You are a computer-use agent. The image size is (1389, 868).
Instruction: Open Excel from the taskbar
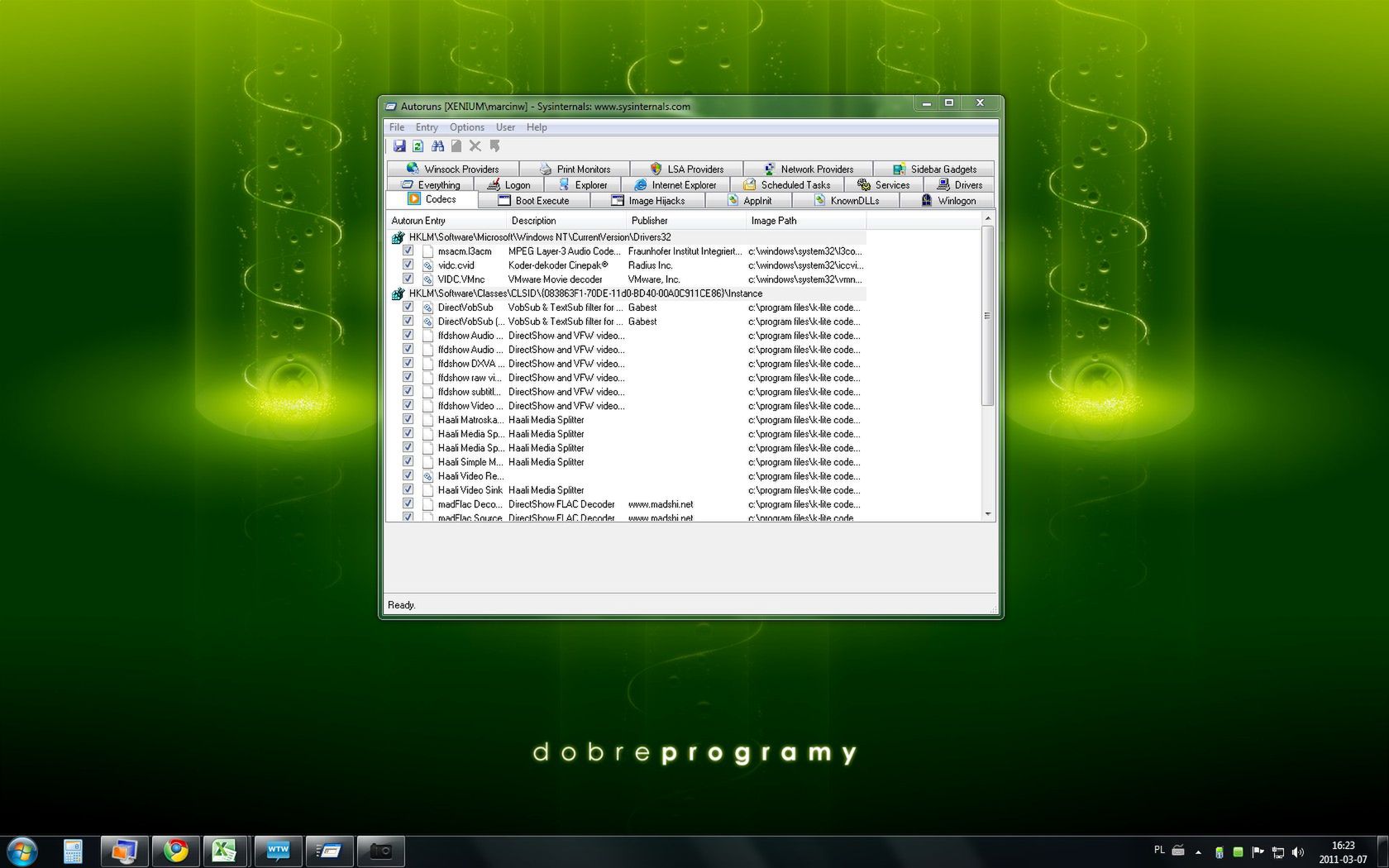[224, 851]
